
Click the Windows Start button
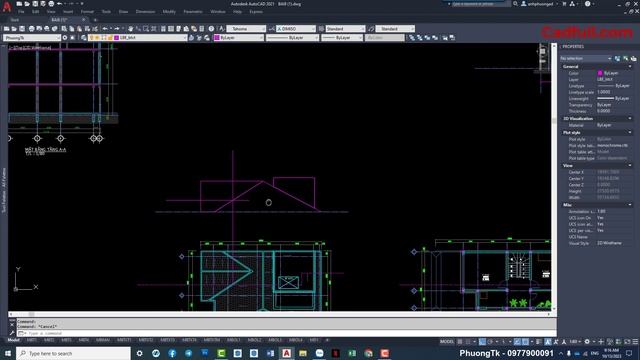8,353
